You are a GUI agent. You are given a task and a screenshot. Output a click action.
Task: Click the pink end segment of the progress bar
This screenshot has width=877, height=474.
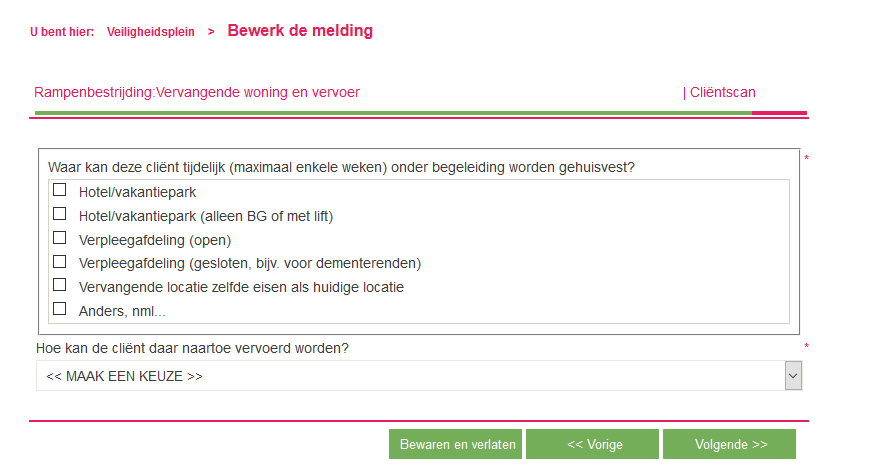click(779, 113)
